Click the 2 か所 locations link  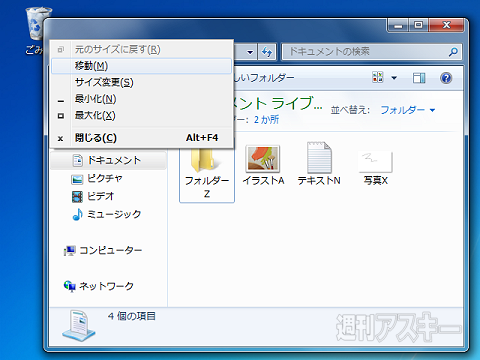click(x=266, y=120)
